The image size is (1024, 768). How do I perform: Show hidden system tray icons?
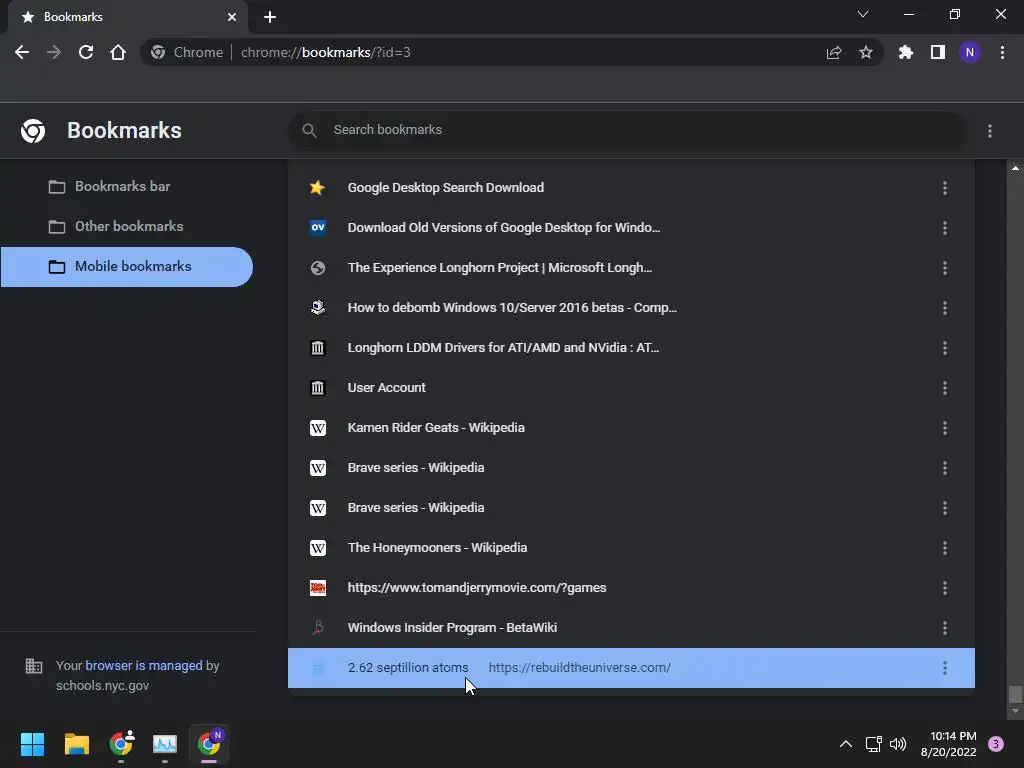pos(846,744)
